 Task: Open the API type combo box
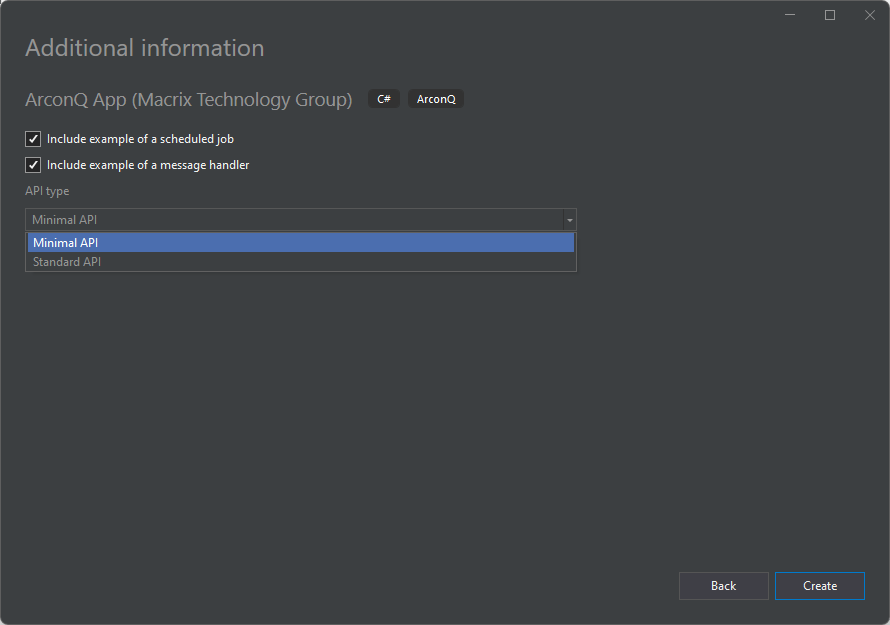301,220
